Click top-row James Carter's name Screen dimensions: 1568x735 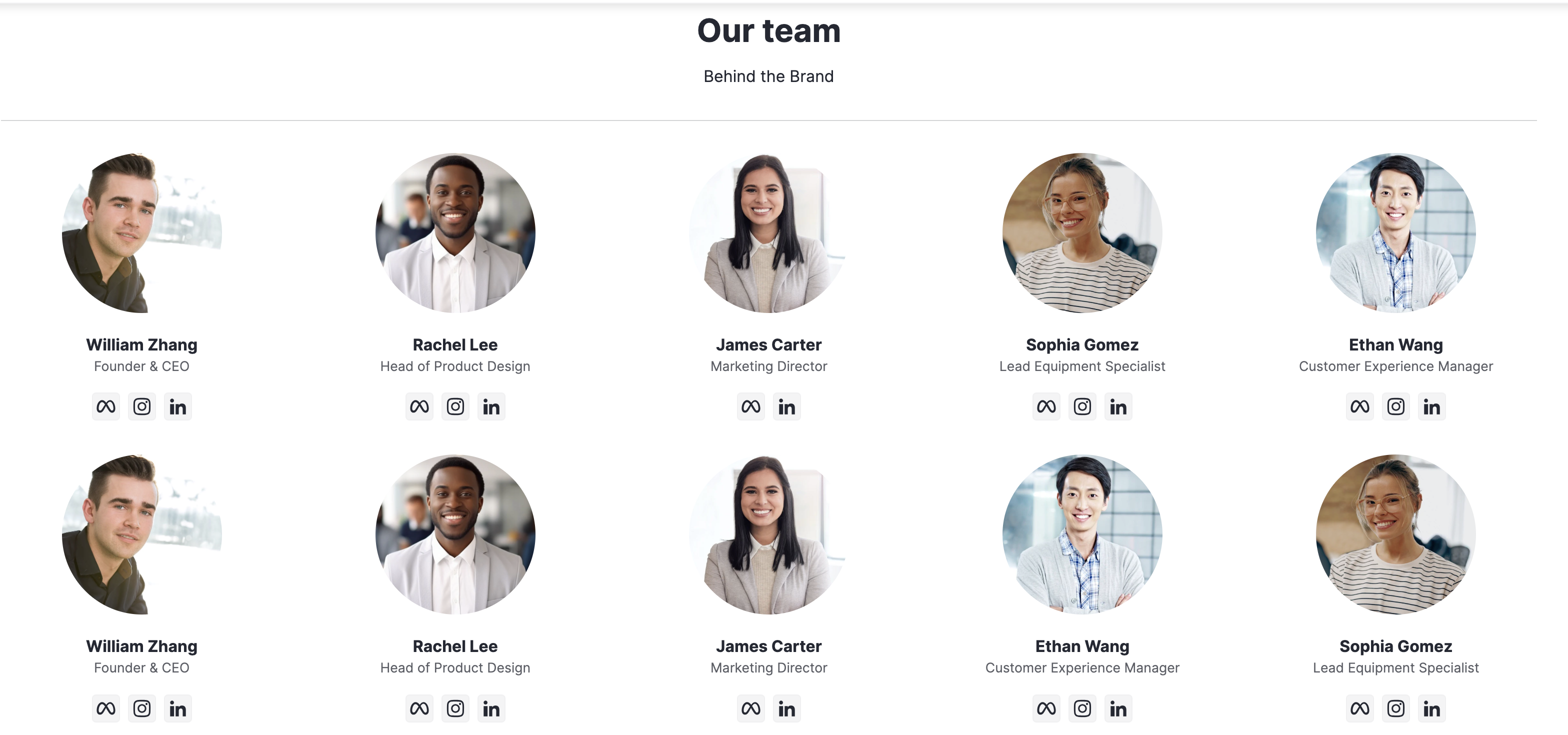(769, 345)
